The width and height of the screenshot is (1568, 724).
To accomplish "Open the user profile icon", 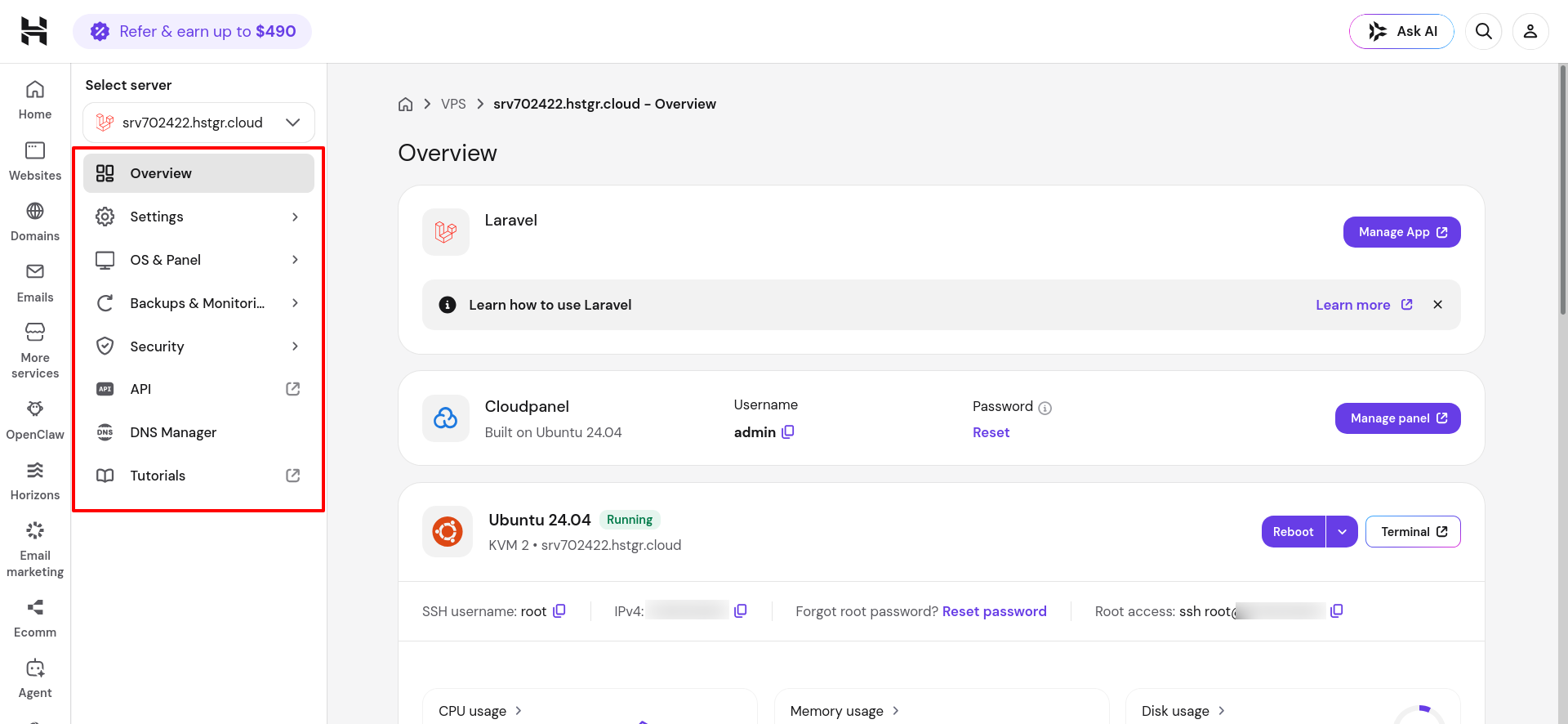I will (x=1530, y=31).
